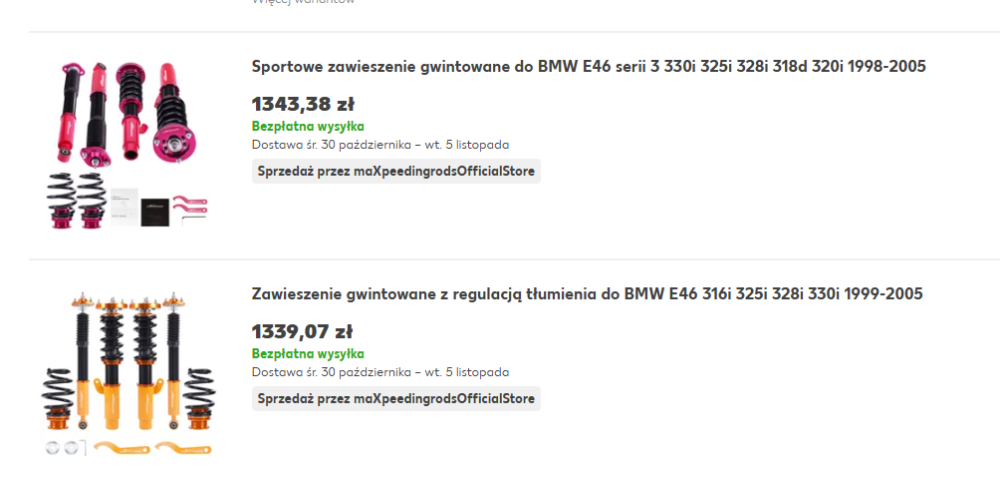Screen dimensions: 1000x481
Task: Select seller badge on the 1343,38 zł listing
Action: (x=396, y=171)
